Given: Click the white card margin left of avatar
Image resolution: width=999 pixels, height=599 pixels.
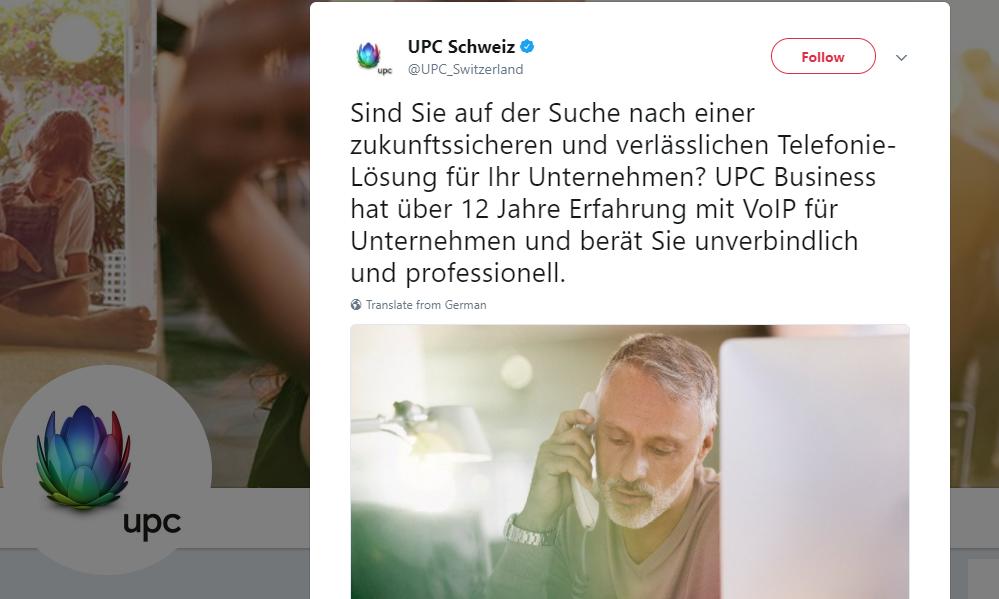Looking at the screenshot, I should [330, 57].
